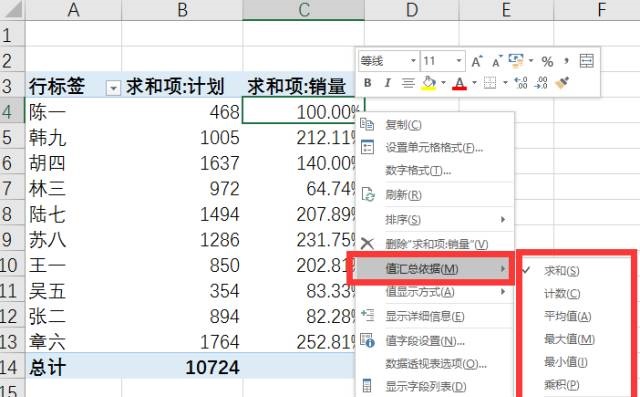Select the format painter brush
640x397 pixels.
(x=562, y=83)
